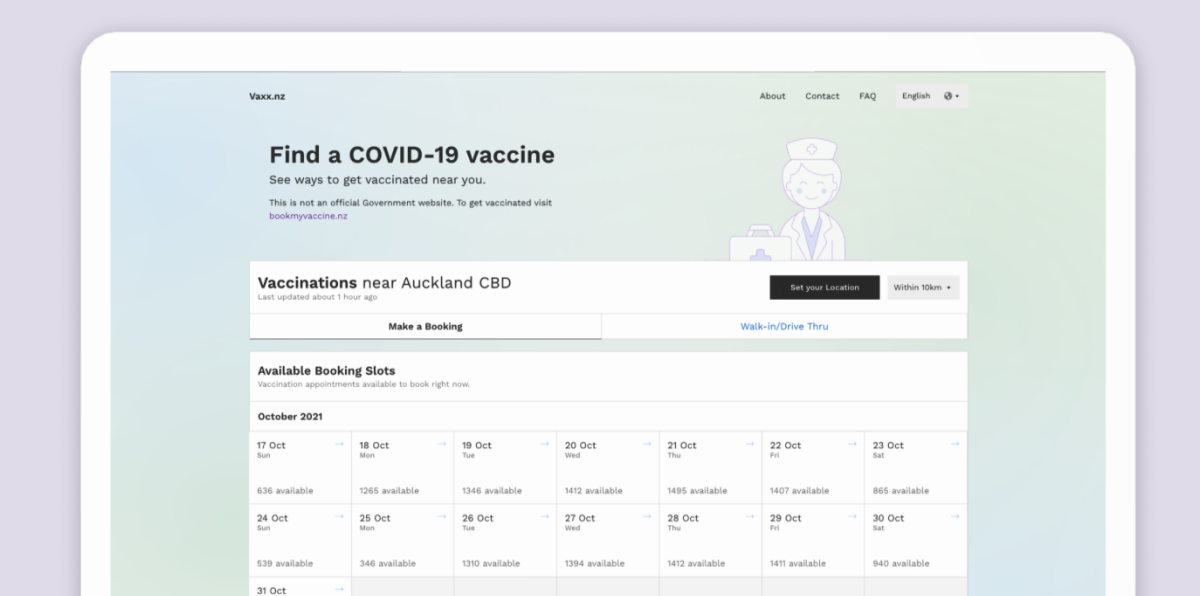The width and height of the screenshot is (1200, 596).
Task: Click the '1310 available' count
Action: (491, 563)
